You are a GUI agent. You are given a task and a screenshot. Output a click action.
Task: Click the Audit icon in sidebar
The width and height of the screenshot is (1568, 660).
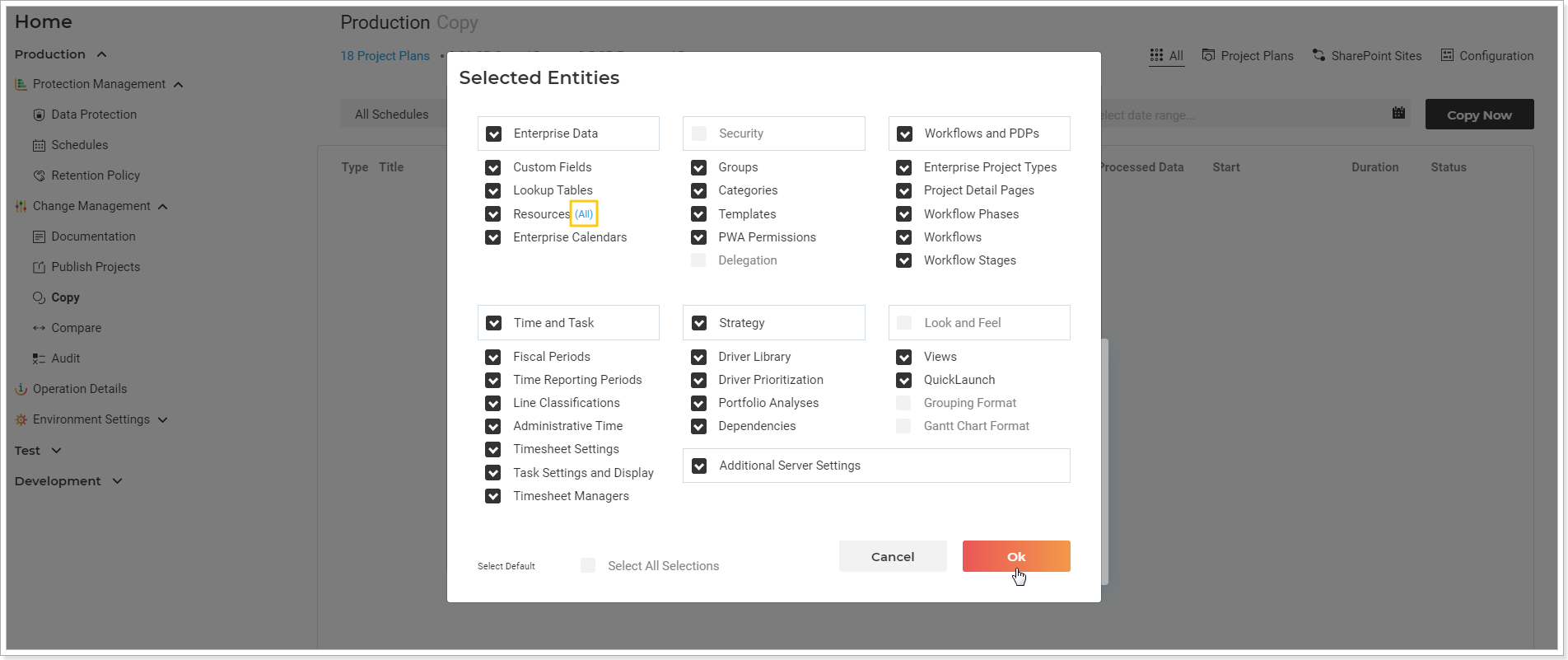click(x=39, y=358)
